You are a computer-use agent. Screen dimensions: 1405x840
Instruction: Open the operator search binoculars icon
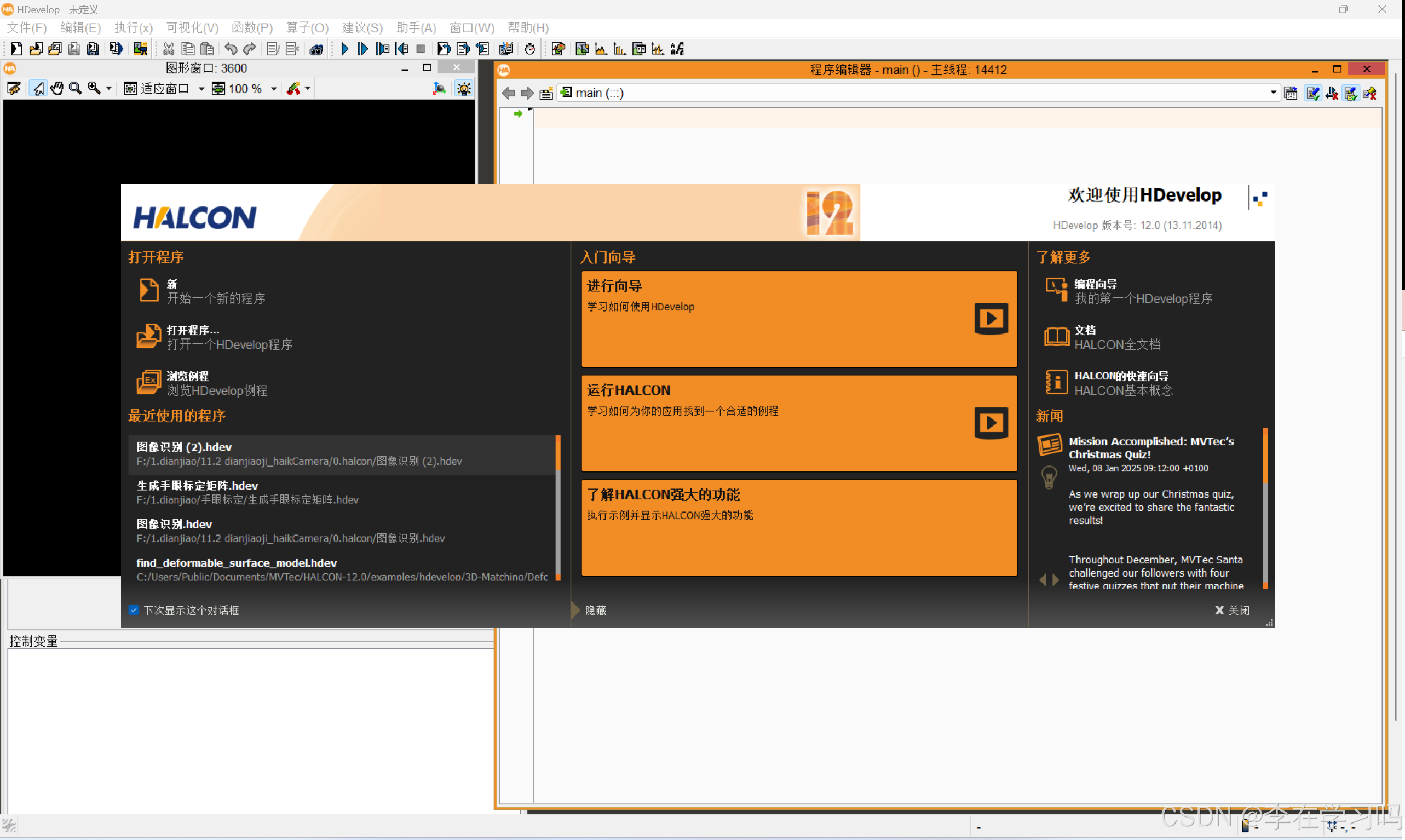[317, 49]
